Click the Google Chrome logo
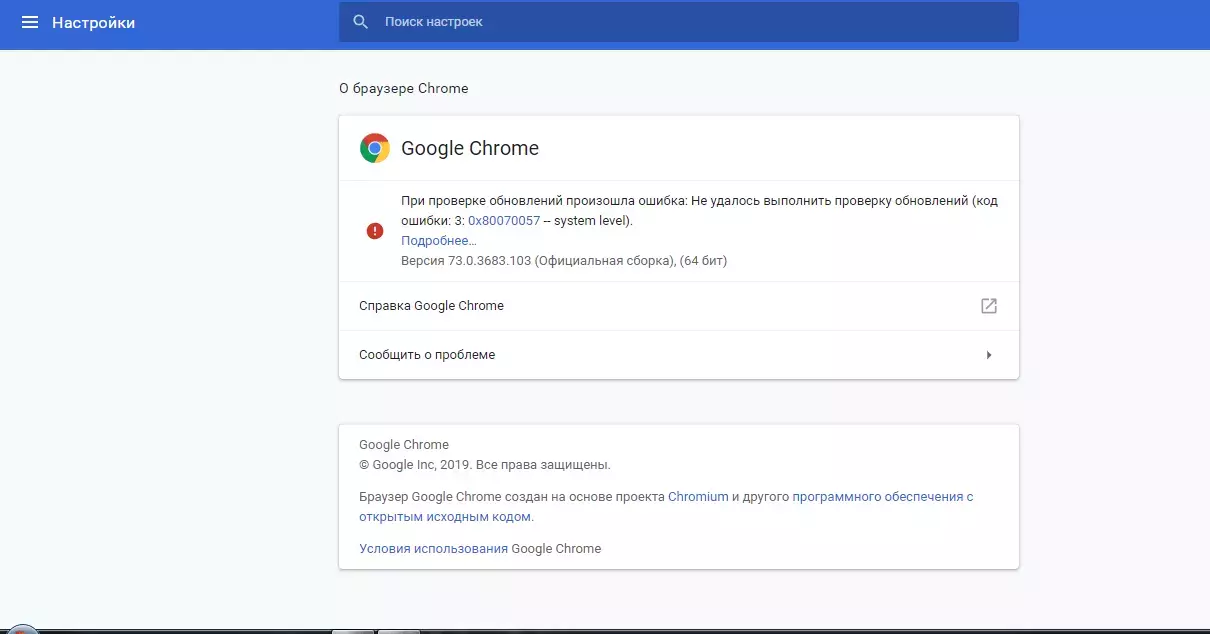 [375, 149]
